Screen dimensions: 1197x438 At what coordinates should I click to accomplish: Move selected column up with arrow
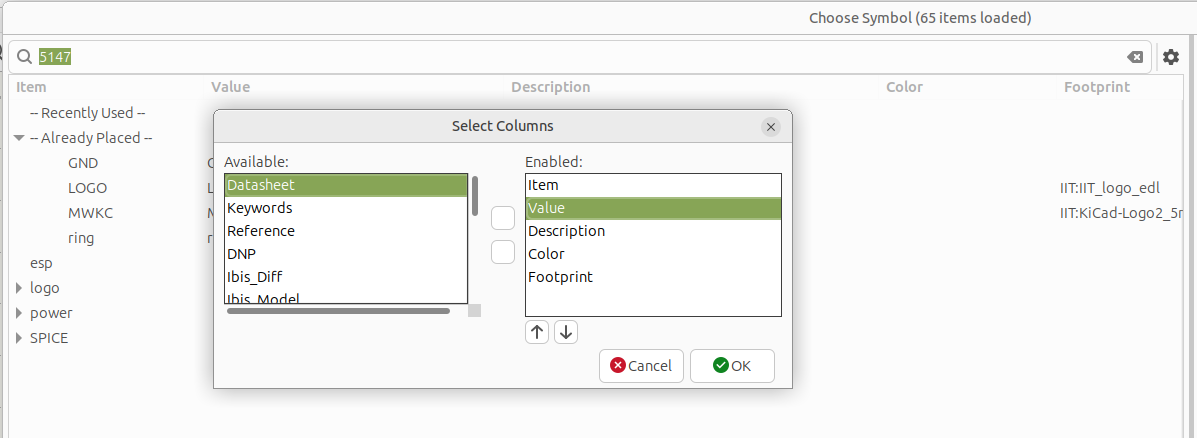[537, 332]
